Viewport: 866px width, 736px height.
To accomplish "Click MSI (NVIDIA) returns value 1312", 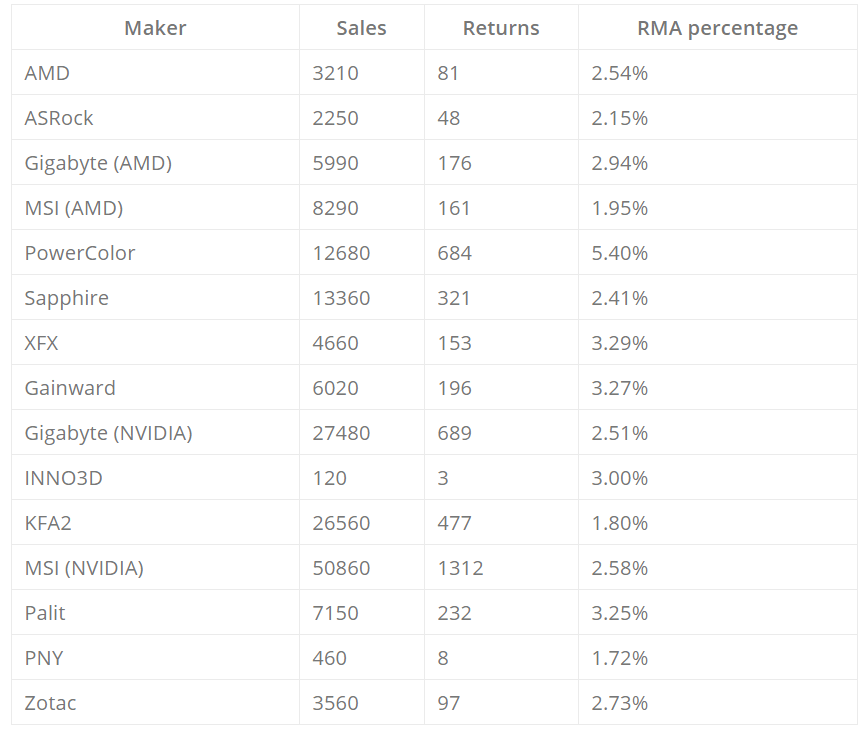I will click(460, 568).
